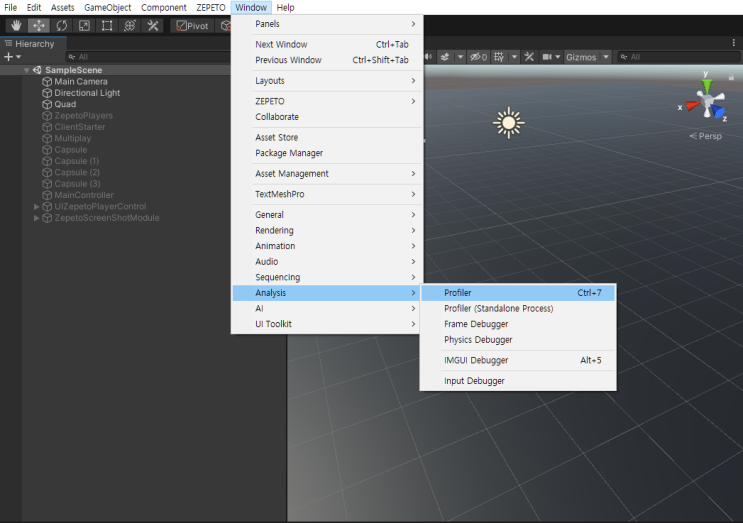Expand the UIZepetoPlayerControl object
This screenshot has width=743, height=523.
(36, 207)
